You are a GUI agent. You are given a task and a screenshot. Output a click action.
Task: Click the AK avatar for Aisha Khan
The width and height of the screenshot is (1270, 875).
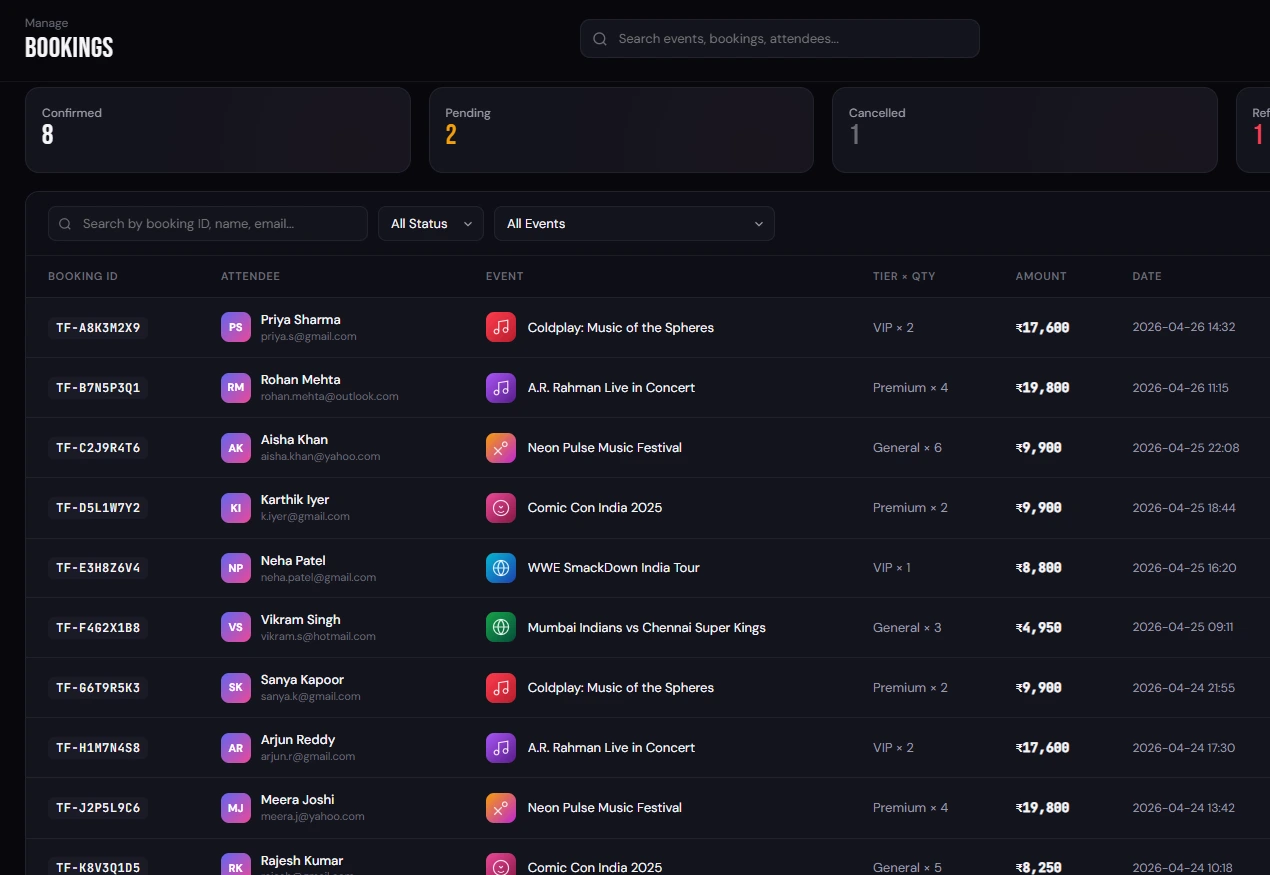[x=236, y=447]
